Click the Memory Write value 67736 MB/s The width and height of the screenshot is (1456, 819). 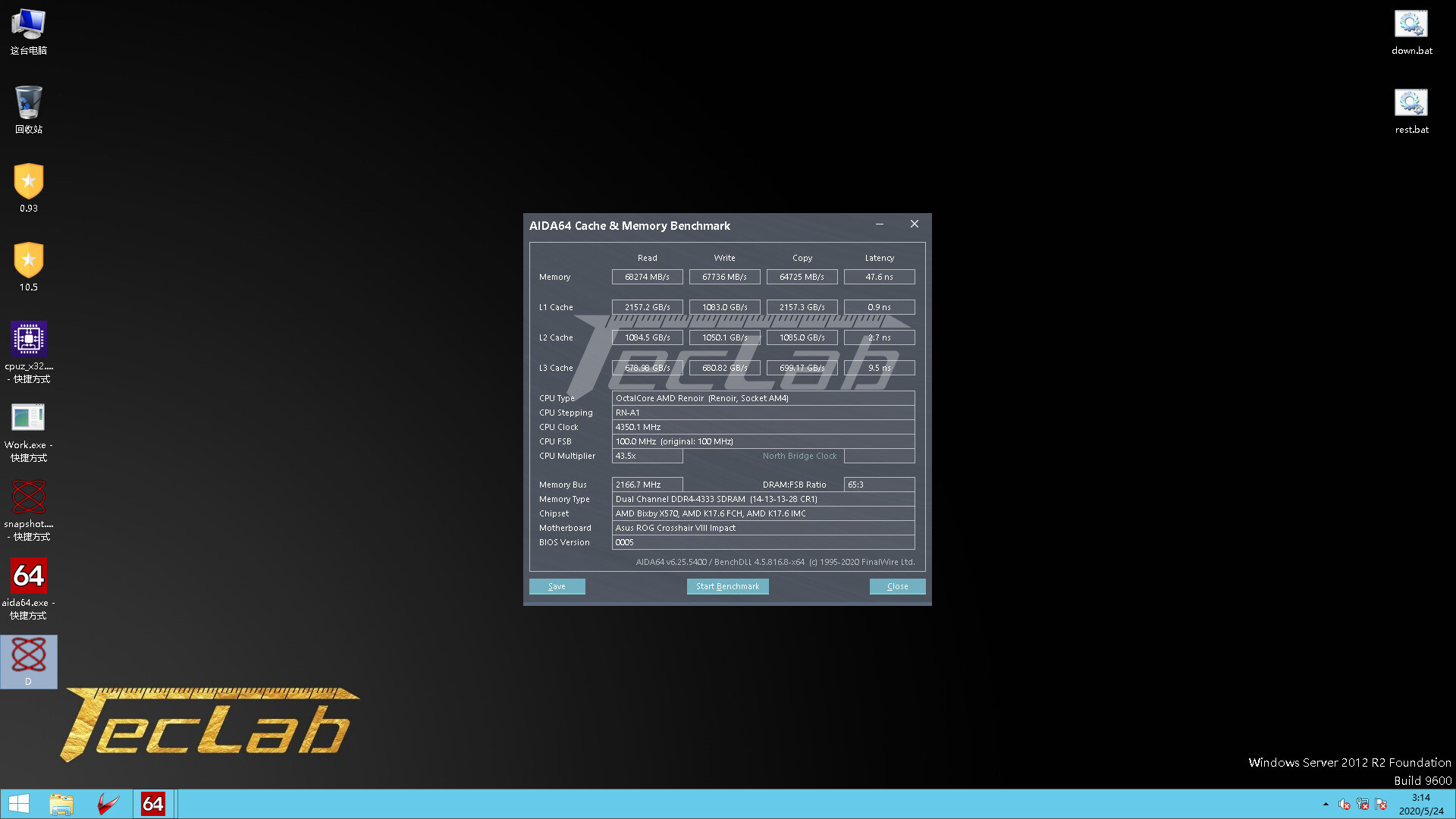click(x=724, y=277)
